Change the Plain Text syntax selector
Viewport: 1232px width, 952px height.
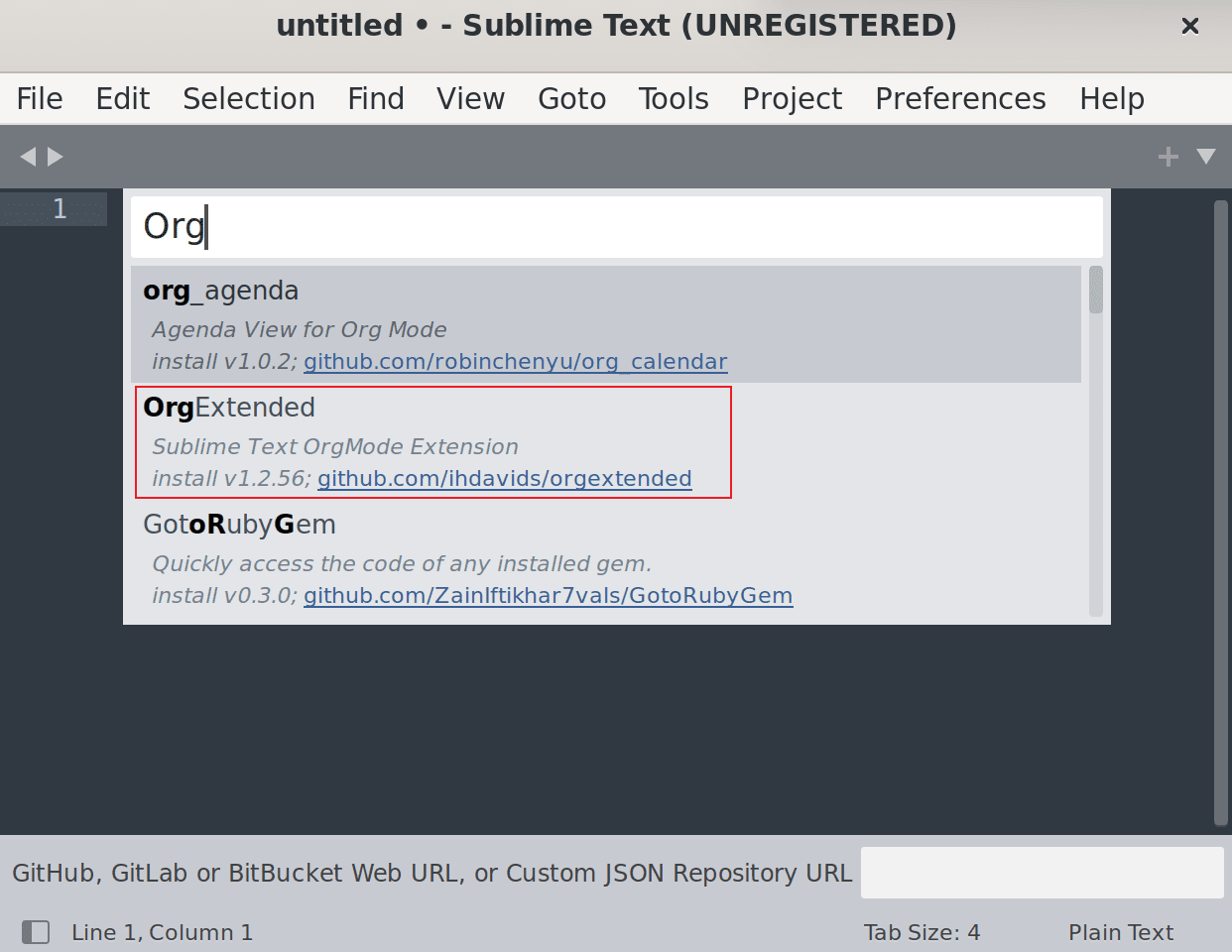[1120, 932]
